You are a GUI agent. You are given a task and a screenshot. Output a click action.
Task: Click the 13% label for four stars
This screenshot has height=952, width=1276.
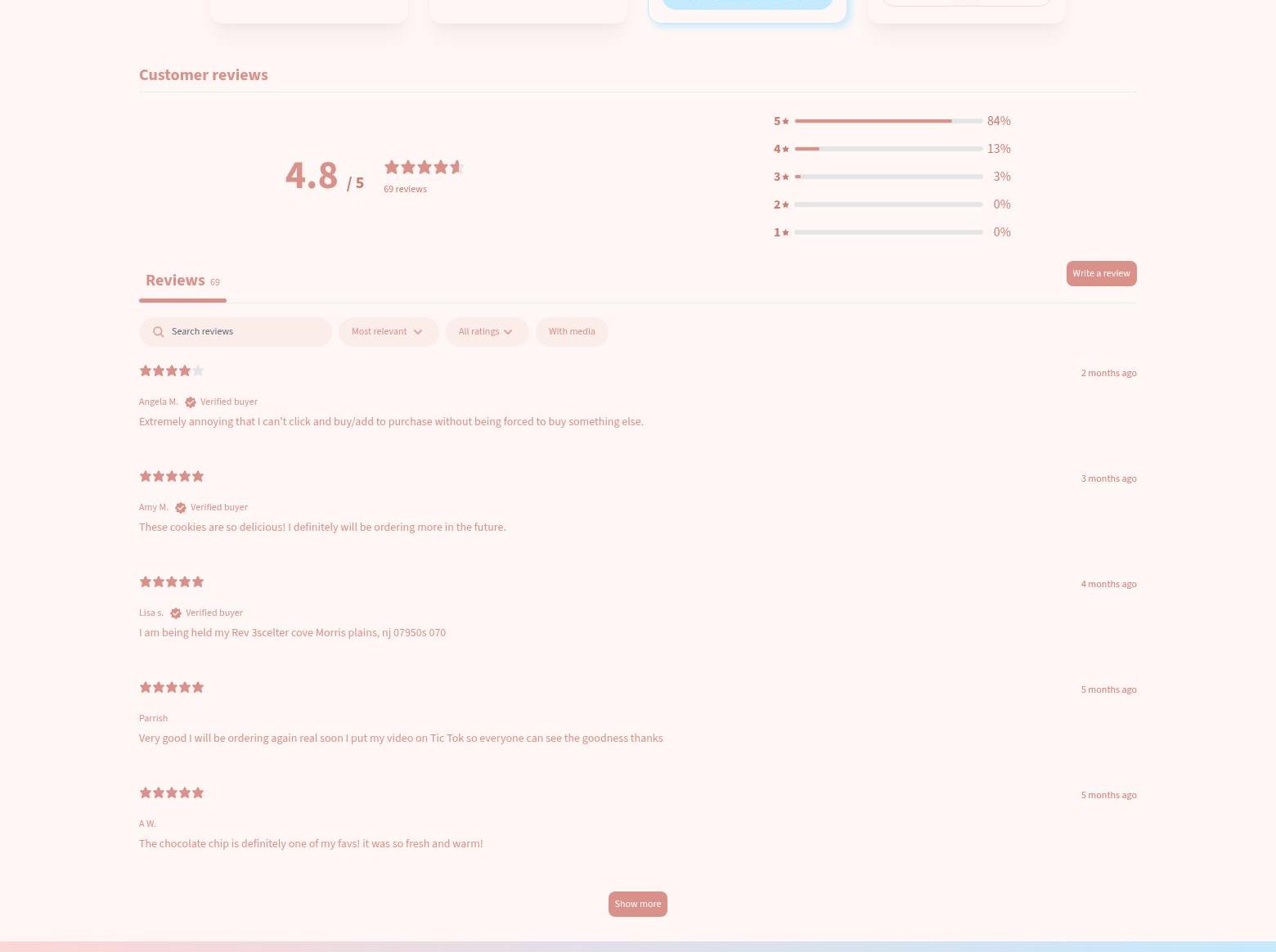click(999, 149)
